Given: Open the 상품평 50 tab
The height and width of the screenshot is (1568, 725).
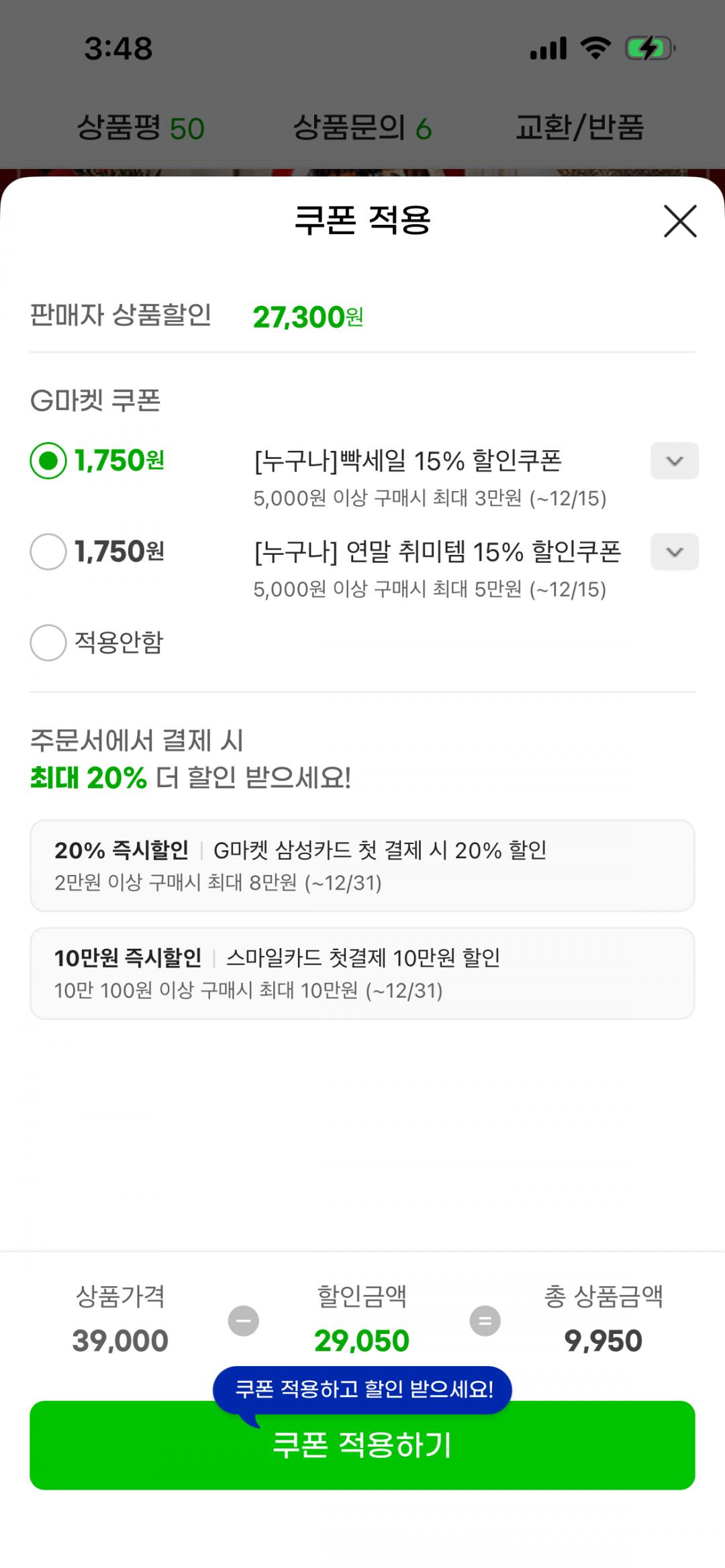Looking at the screenshot, I should [x=140, y=127].
